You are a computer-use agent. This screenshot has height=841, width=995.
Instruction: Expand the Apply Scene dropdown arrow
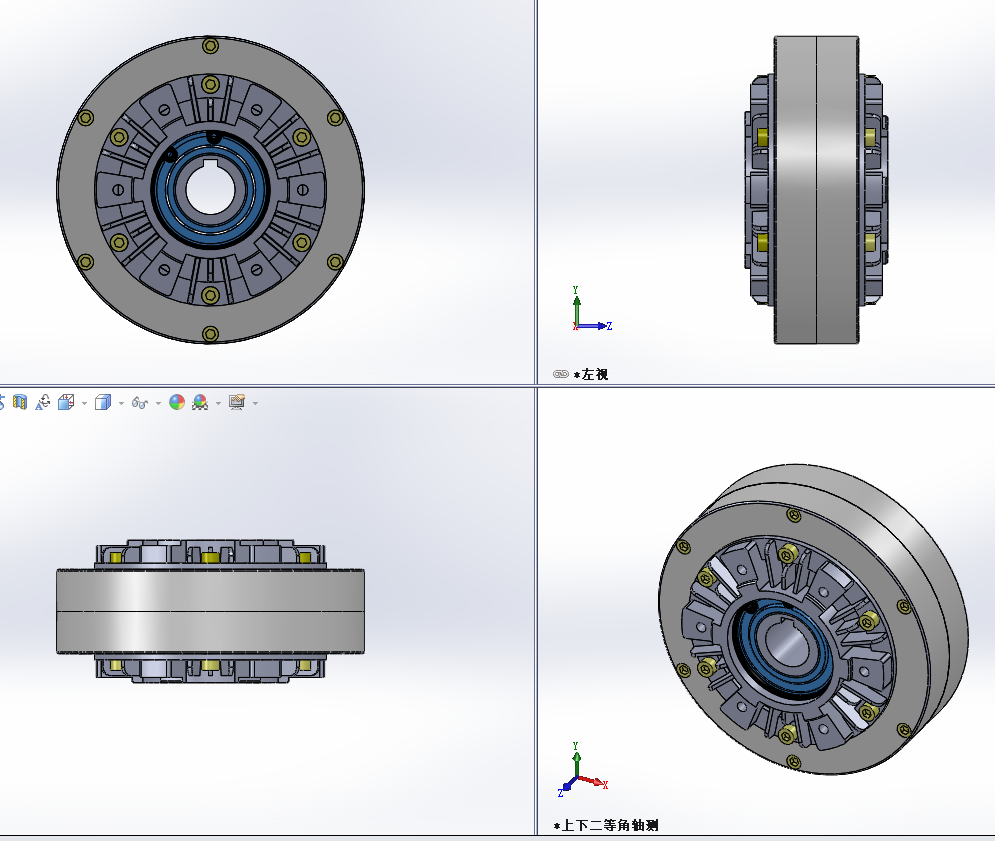218,403
